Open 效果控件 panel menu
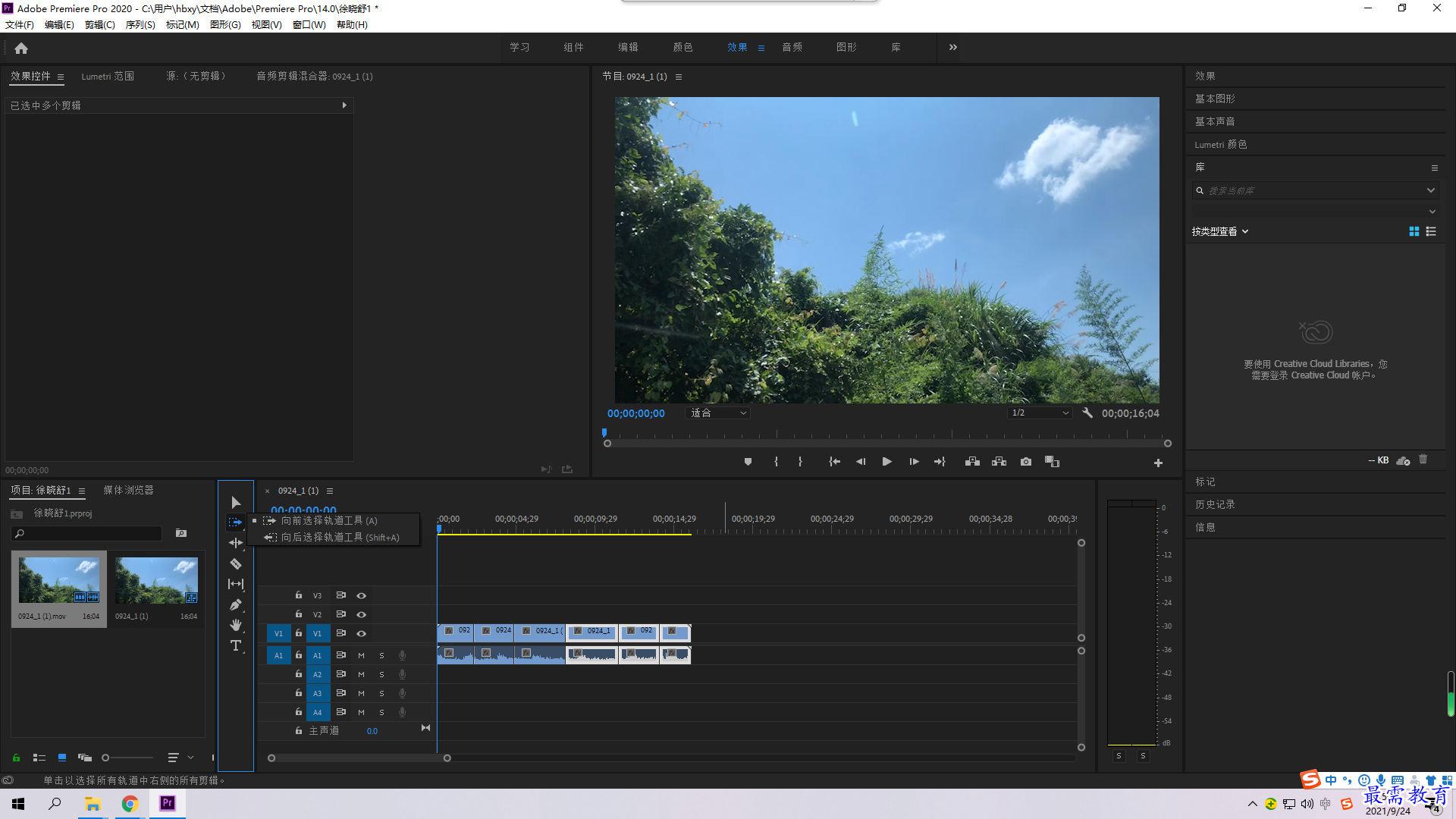 [x=61, y=77]
